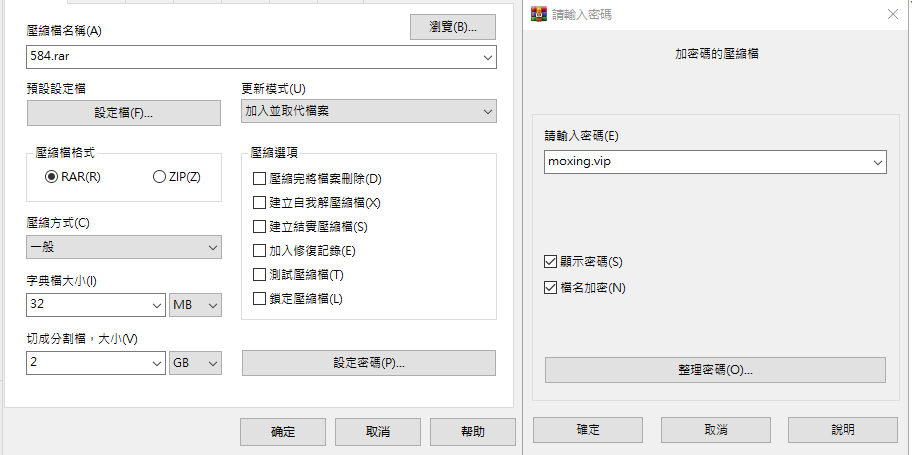Viewport: 912px width, 455px height.
Task: Open the 壓縮方式(C) dropdown
Action: (x=124, y=247)
